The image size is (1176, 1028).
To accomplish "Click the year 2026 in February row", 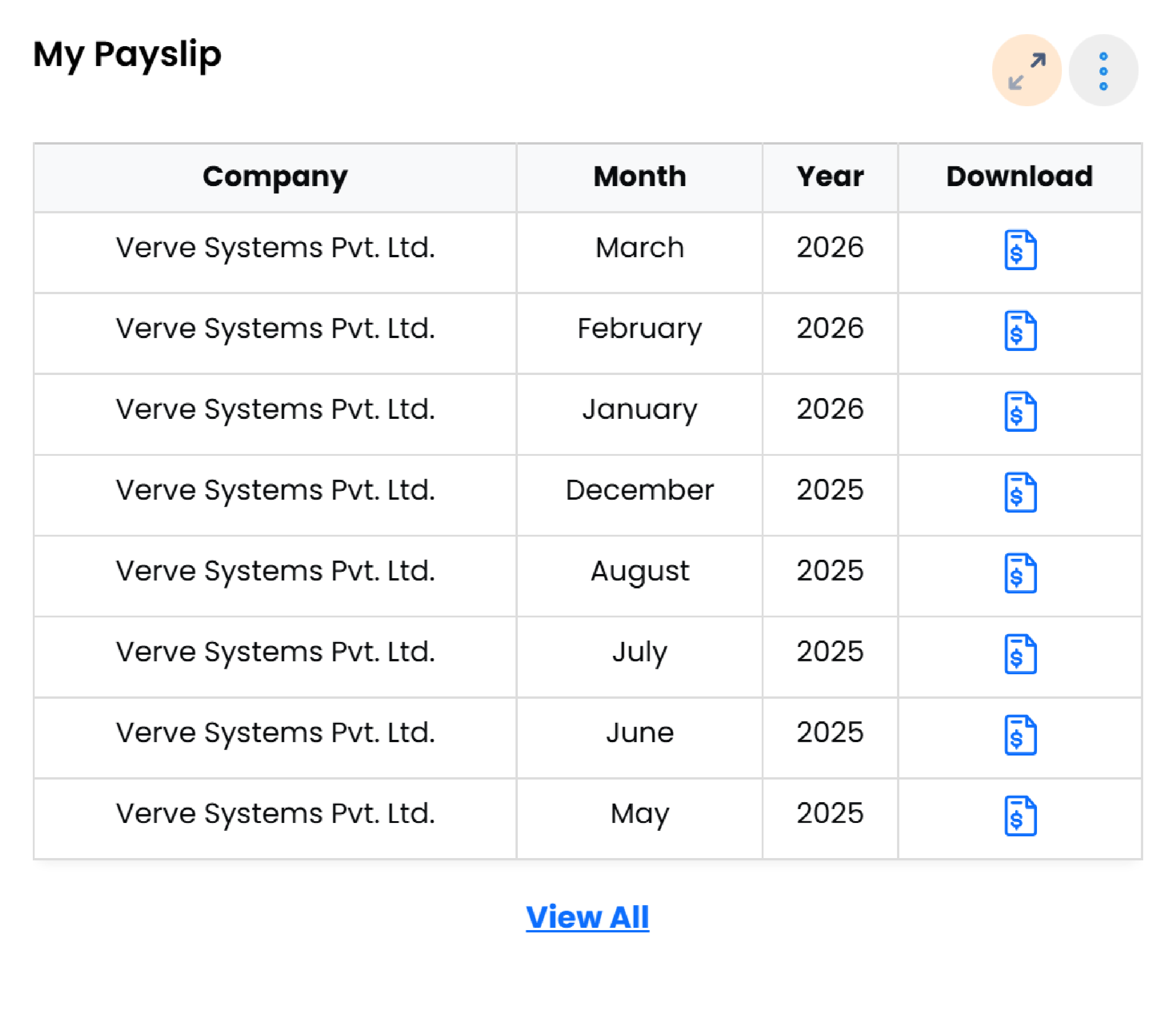I will click(830, 329).
